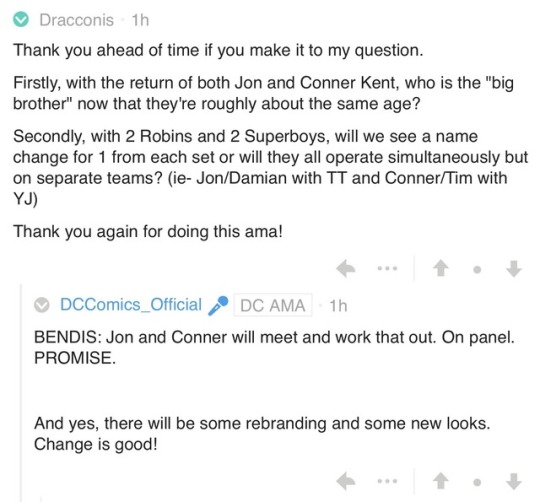Reply to the DCComics_Official answer

346,481
